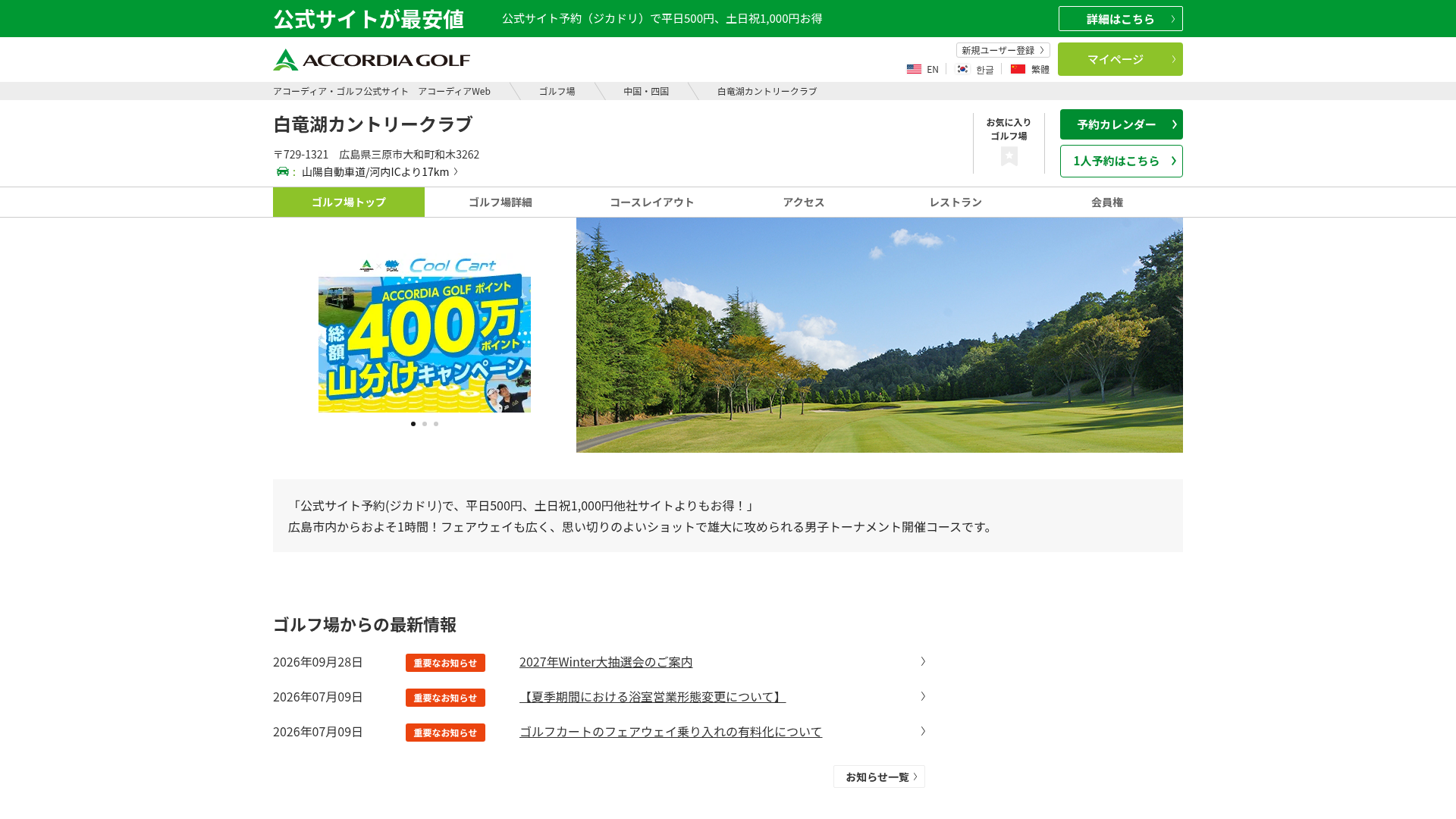Viewport: 1456px width, 819px height.
Task: Open 2027年Winter大抽選会のご案内 news link
Action: 606,662
